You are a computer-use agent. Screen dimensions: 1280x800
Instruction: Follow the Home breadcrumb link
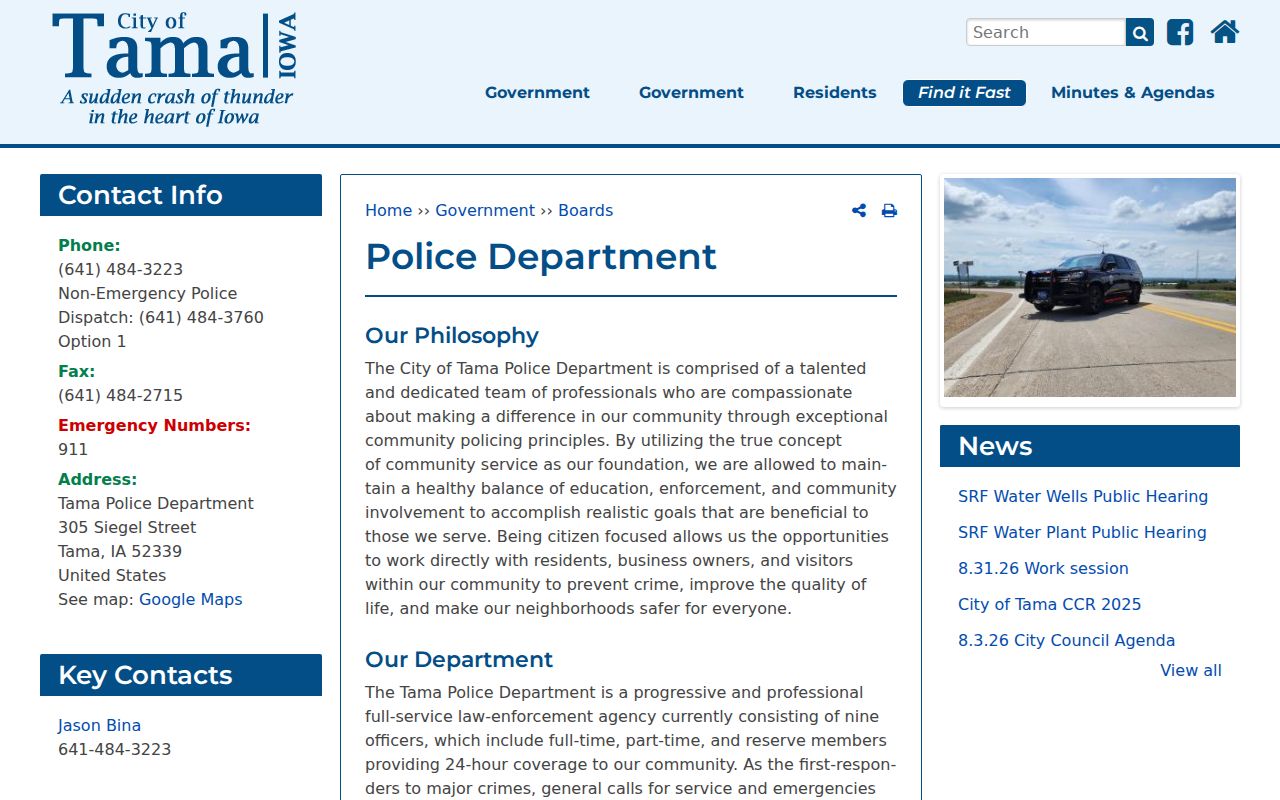click(x=388, y=210)
